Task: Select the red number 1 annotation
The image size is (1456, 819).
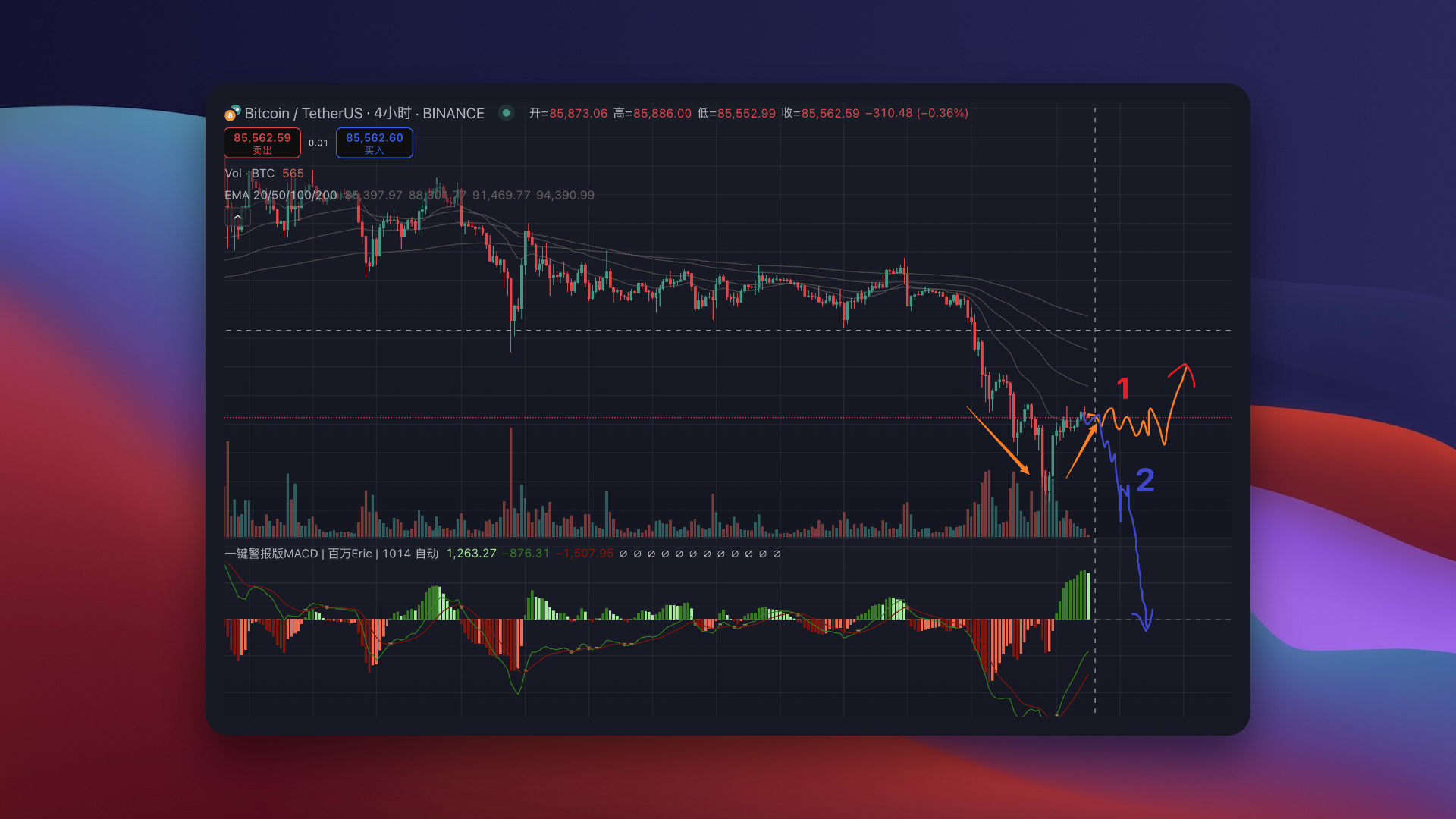Action: click(x=1123, y=389)
